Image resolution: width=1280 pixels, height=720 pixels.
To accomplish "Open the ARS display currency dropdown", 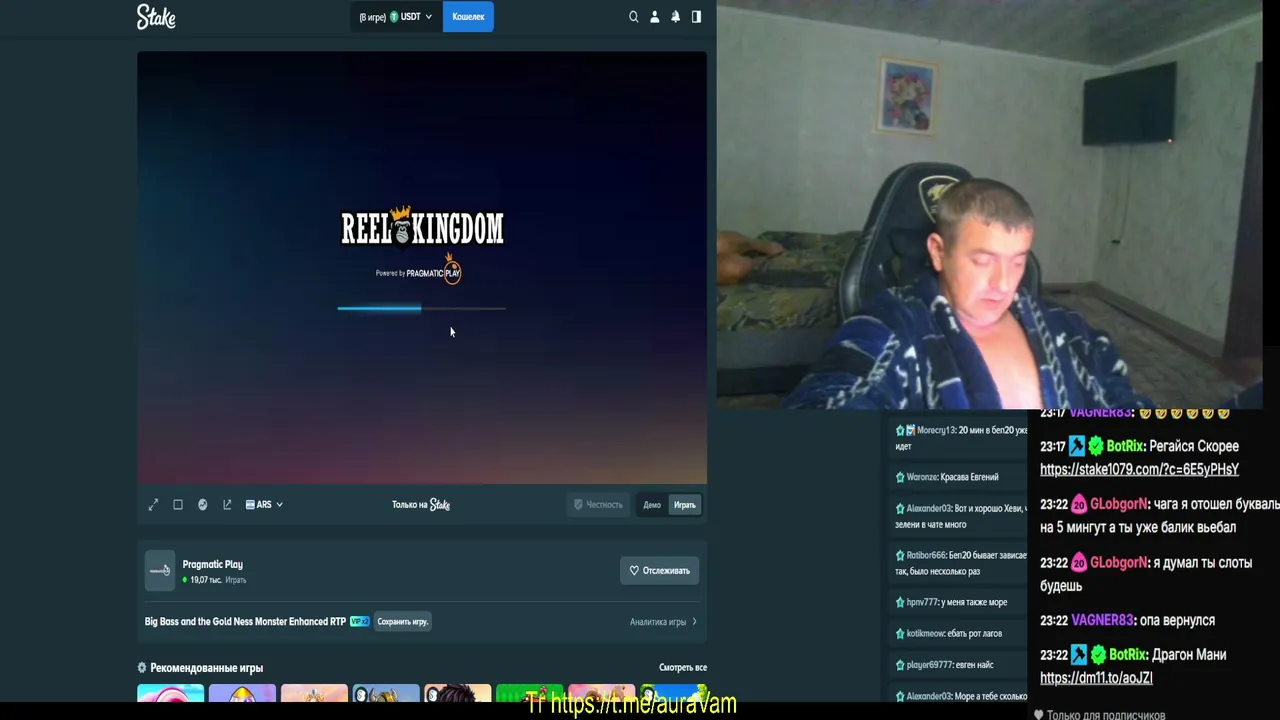I will pyautogui.click(x=264, y=505).
